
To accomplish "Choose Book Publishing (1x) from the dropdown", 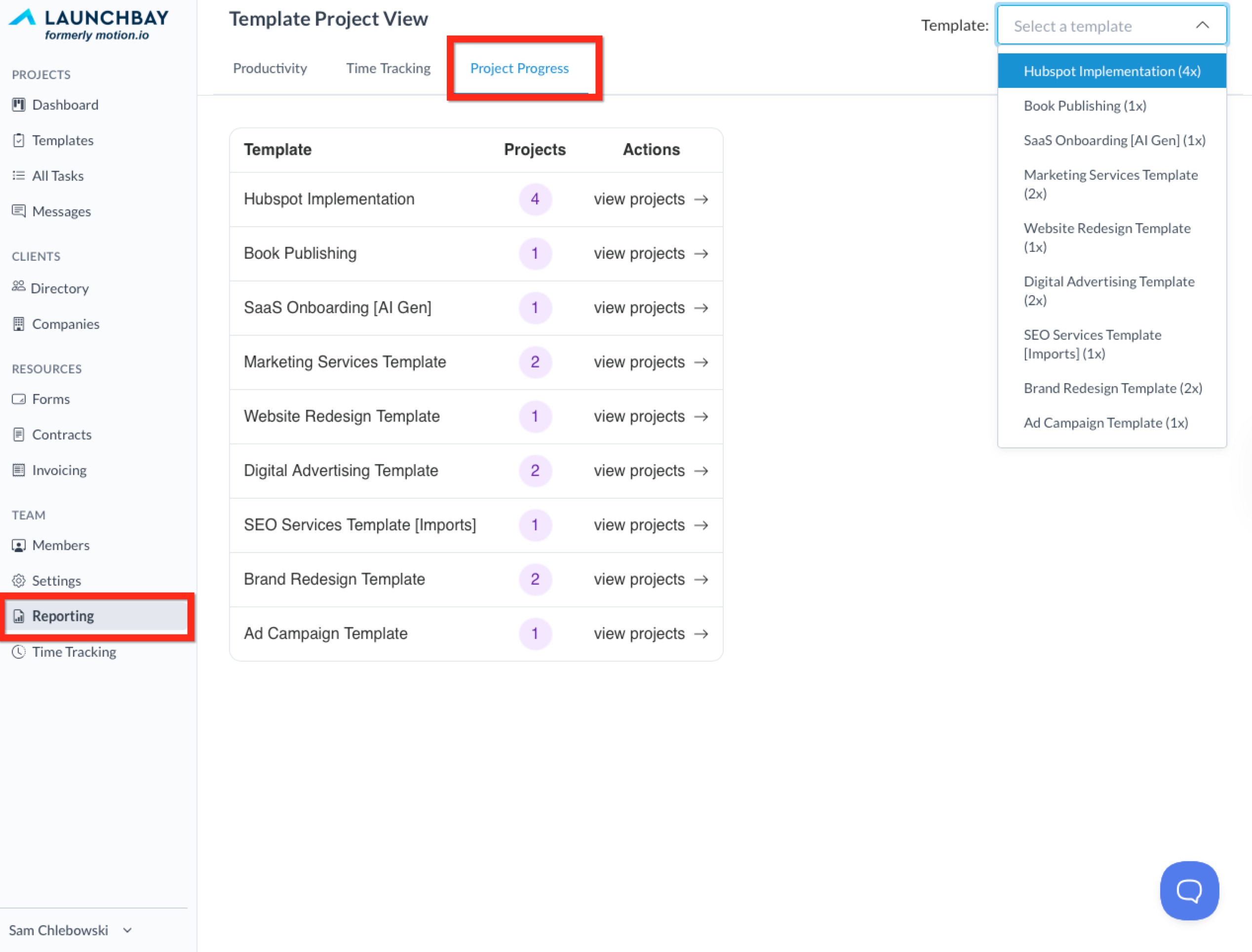I will click(1084, 106).
